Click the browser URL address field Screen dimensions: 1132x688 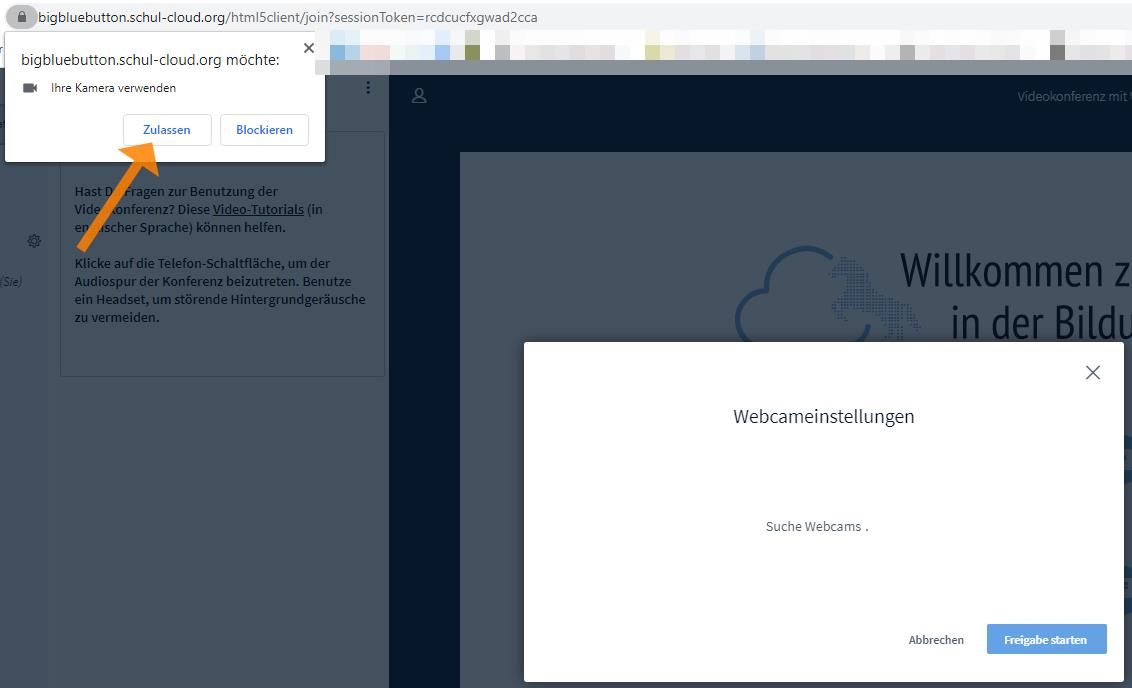400,17
